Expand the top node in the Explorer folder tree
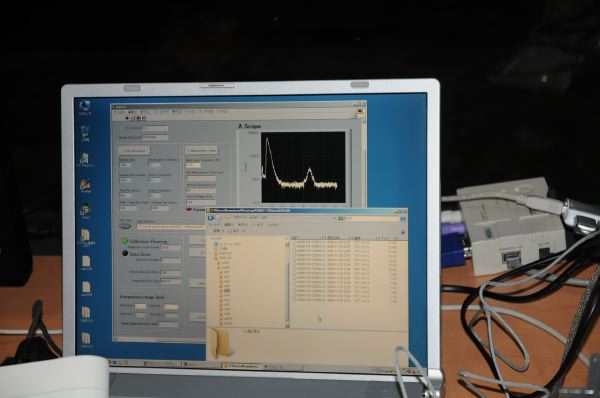 (x=216, y=244)
